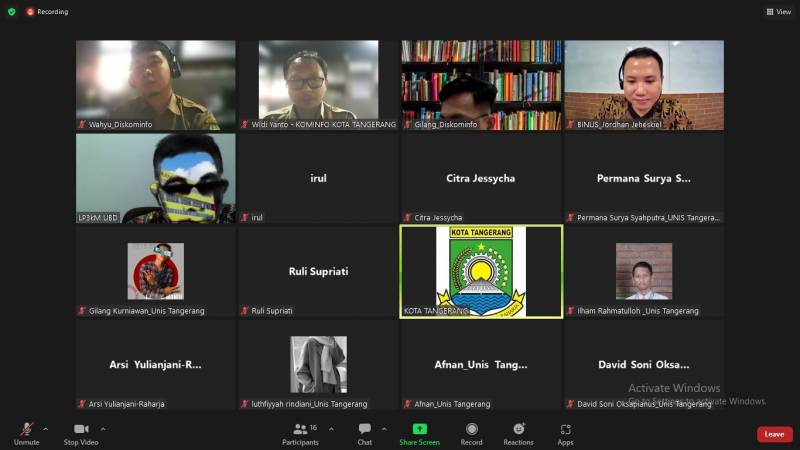This screenshot has height=450, width=800.
Task: Click the green encryption shield icon
Action: point(12,12)
